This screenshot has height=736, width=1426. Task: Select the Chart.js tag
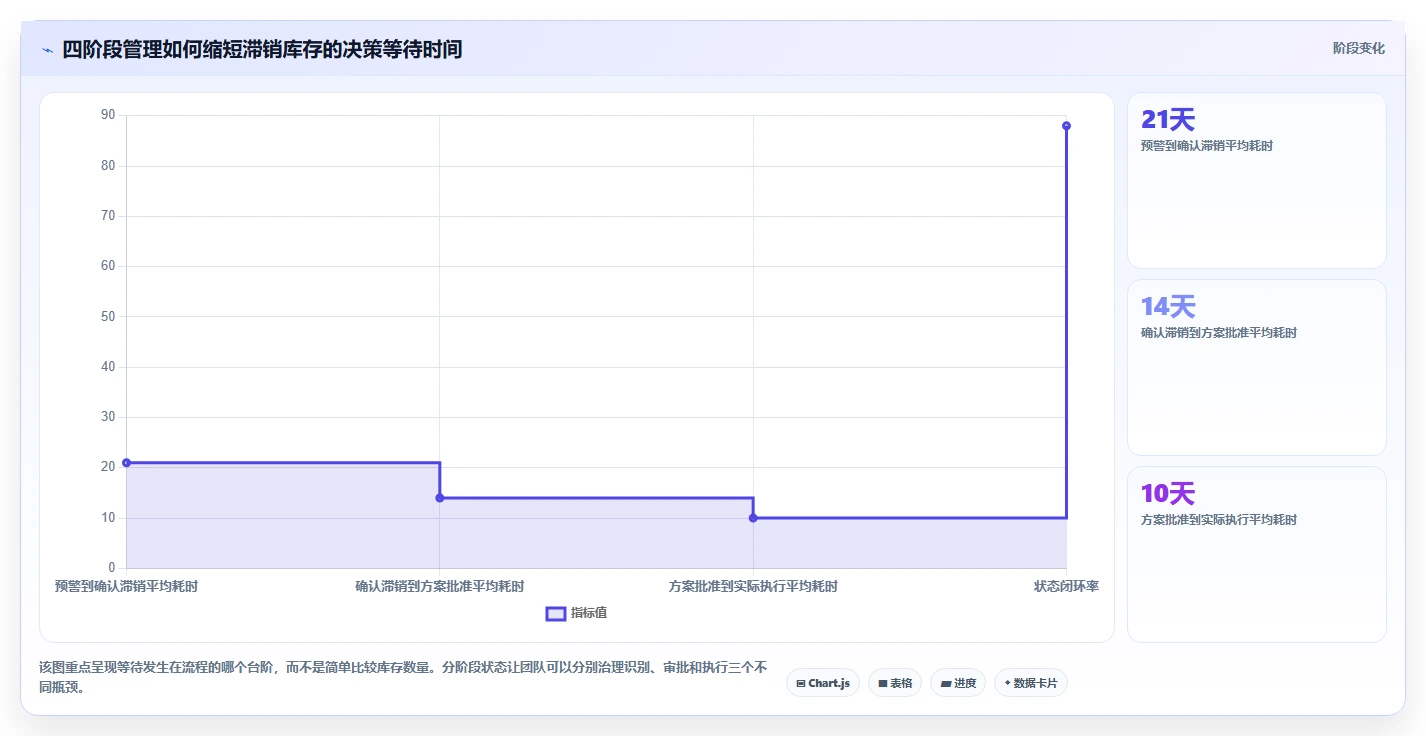823,683
